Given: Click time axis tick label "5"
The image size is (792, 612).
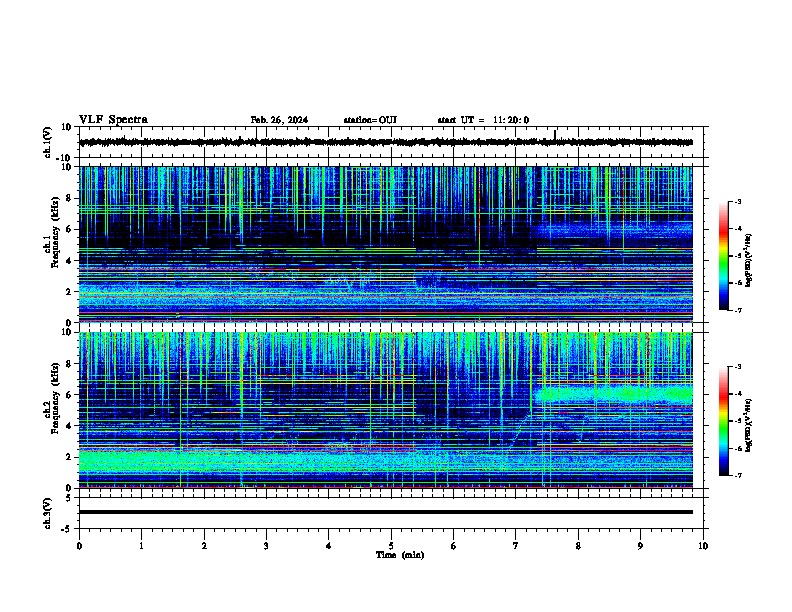Looking at the screenshot, I should pyautogui.click(x=391, y=546).
